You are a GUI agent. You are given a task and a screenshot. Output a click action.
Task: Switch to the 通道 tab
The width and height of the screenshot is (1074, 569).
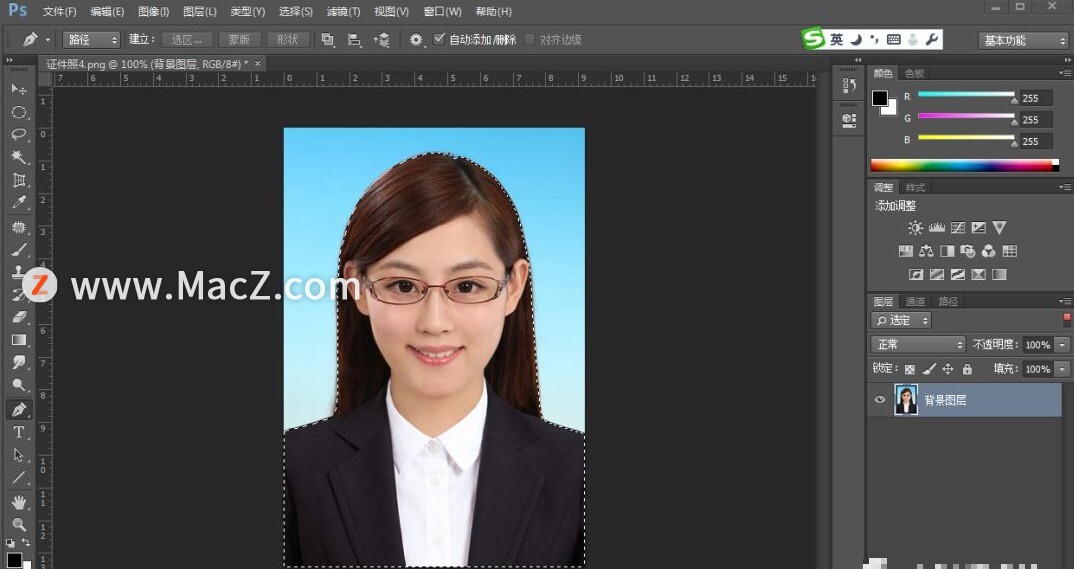(x=916, y=301)
